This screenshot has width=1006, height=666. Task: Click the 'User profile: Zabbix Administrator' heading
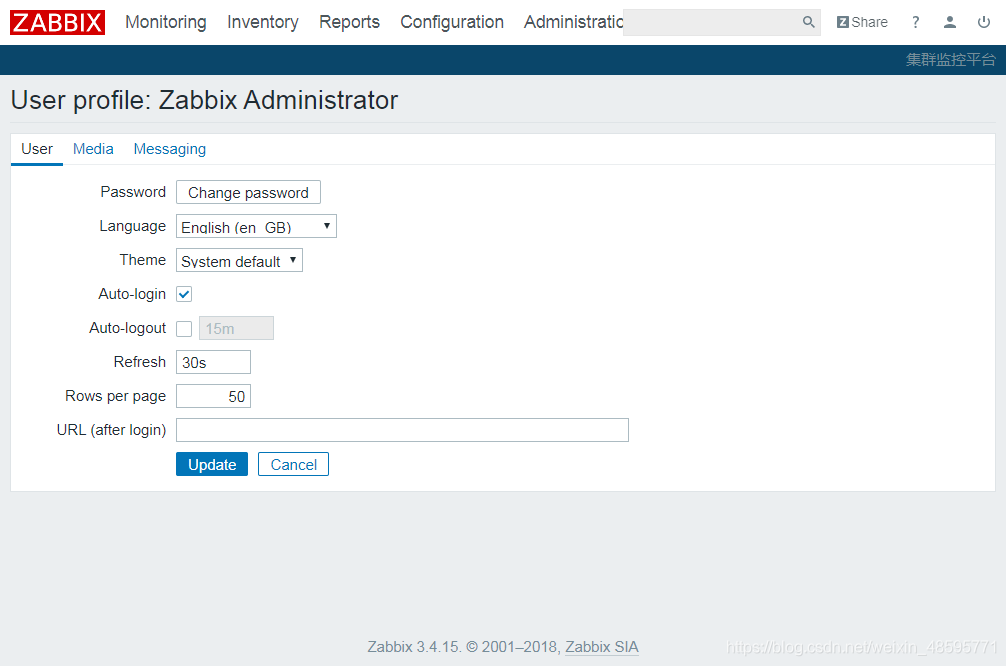[x=204, y=101]
